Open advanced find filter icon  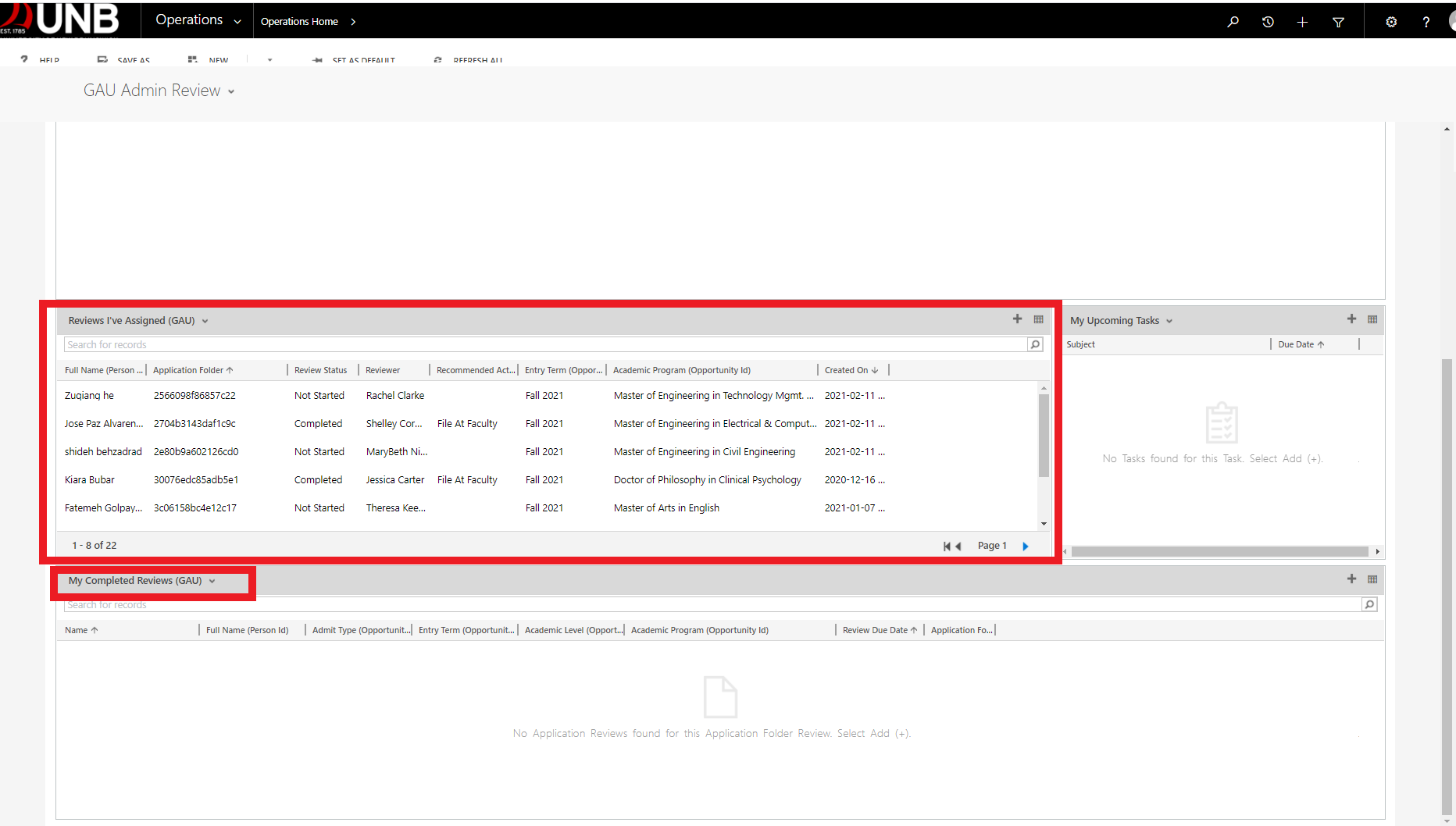(x=1338, y=22)
